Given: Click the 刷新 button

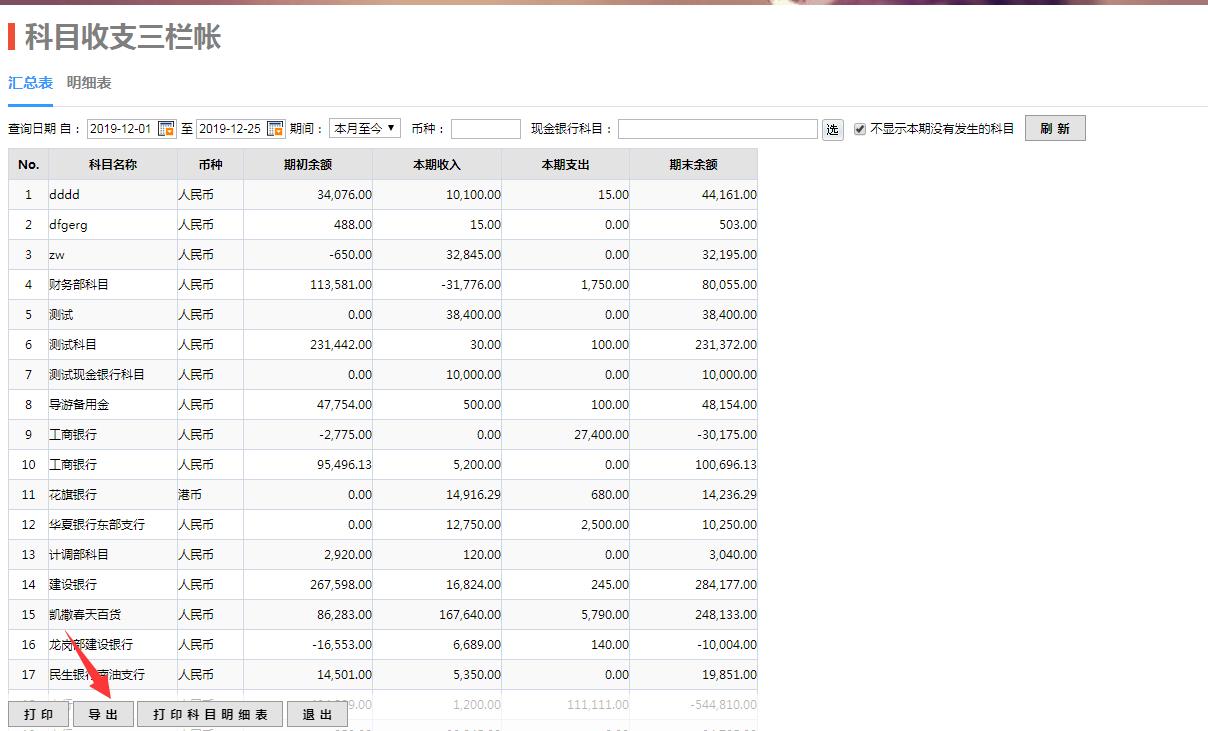Looking at the screenshot, I should pos(1054,129).
